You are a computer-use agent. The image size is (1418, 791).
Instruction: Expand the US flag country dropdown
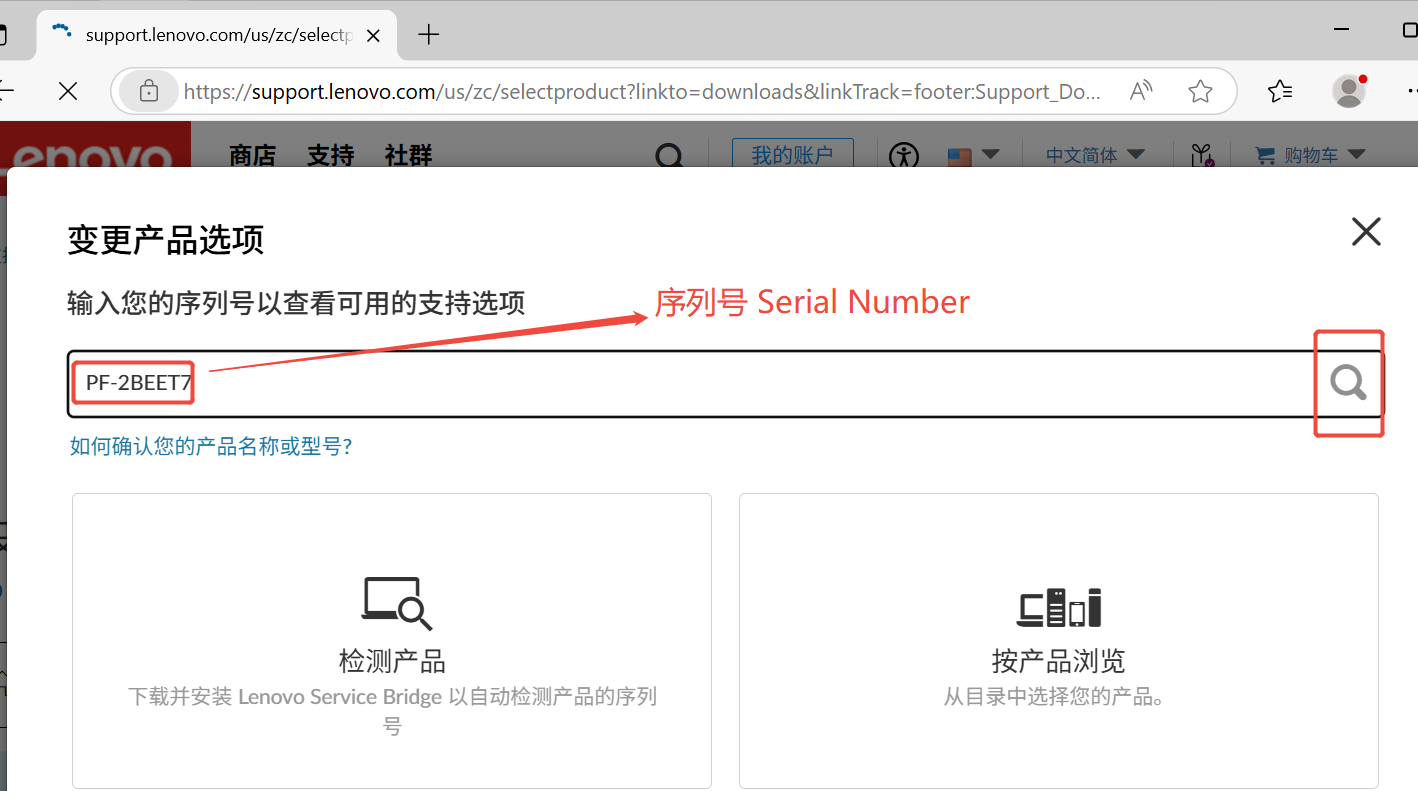click(974, 156)
